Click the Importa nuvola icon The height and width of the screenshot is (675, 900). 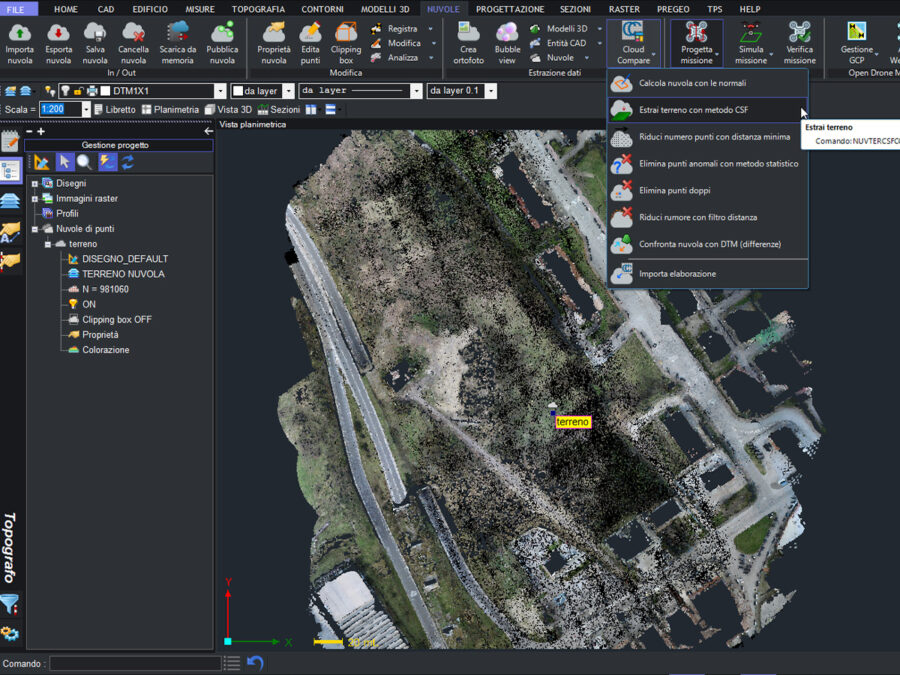[x=20, y=34]
